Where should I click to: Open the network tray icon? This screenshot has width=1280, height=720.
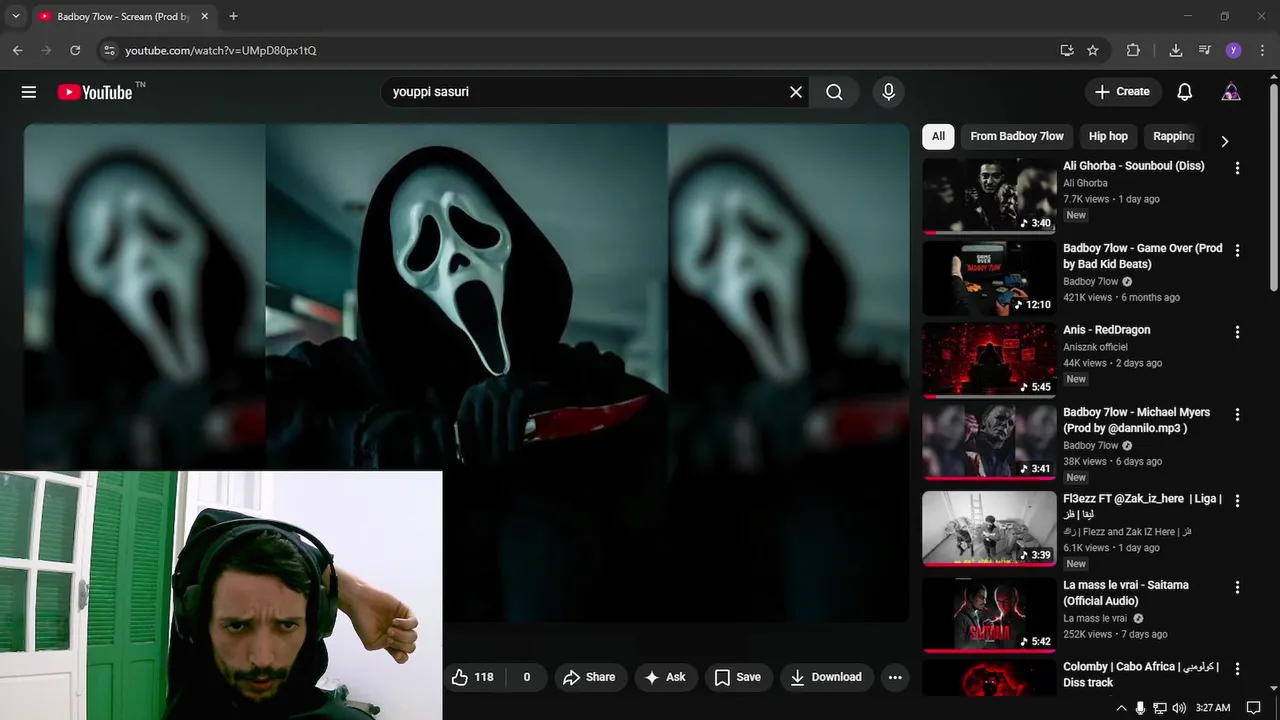1160,708
